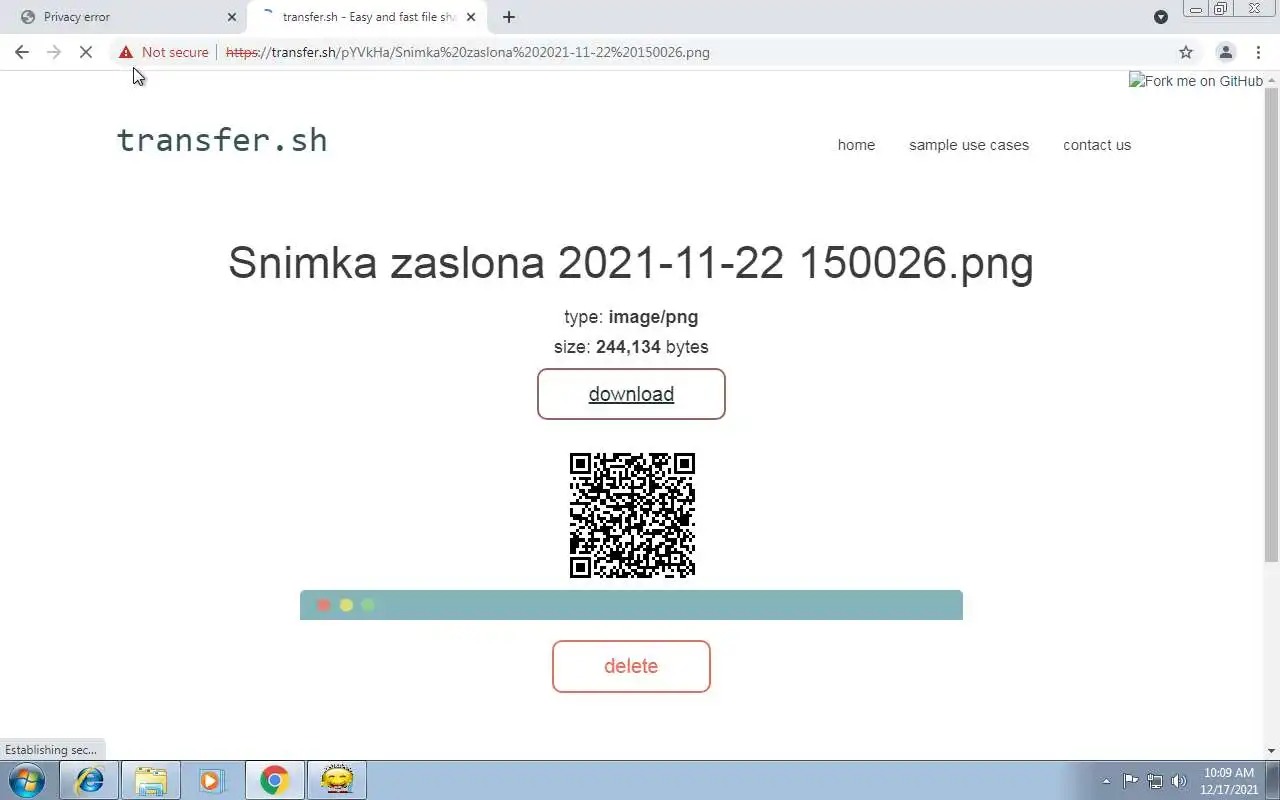
Task: Click scrollbar down arrow
Action: point(1272,750)
